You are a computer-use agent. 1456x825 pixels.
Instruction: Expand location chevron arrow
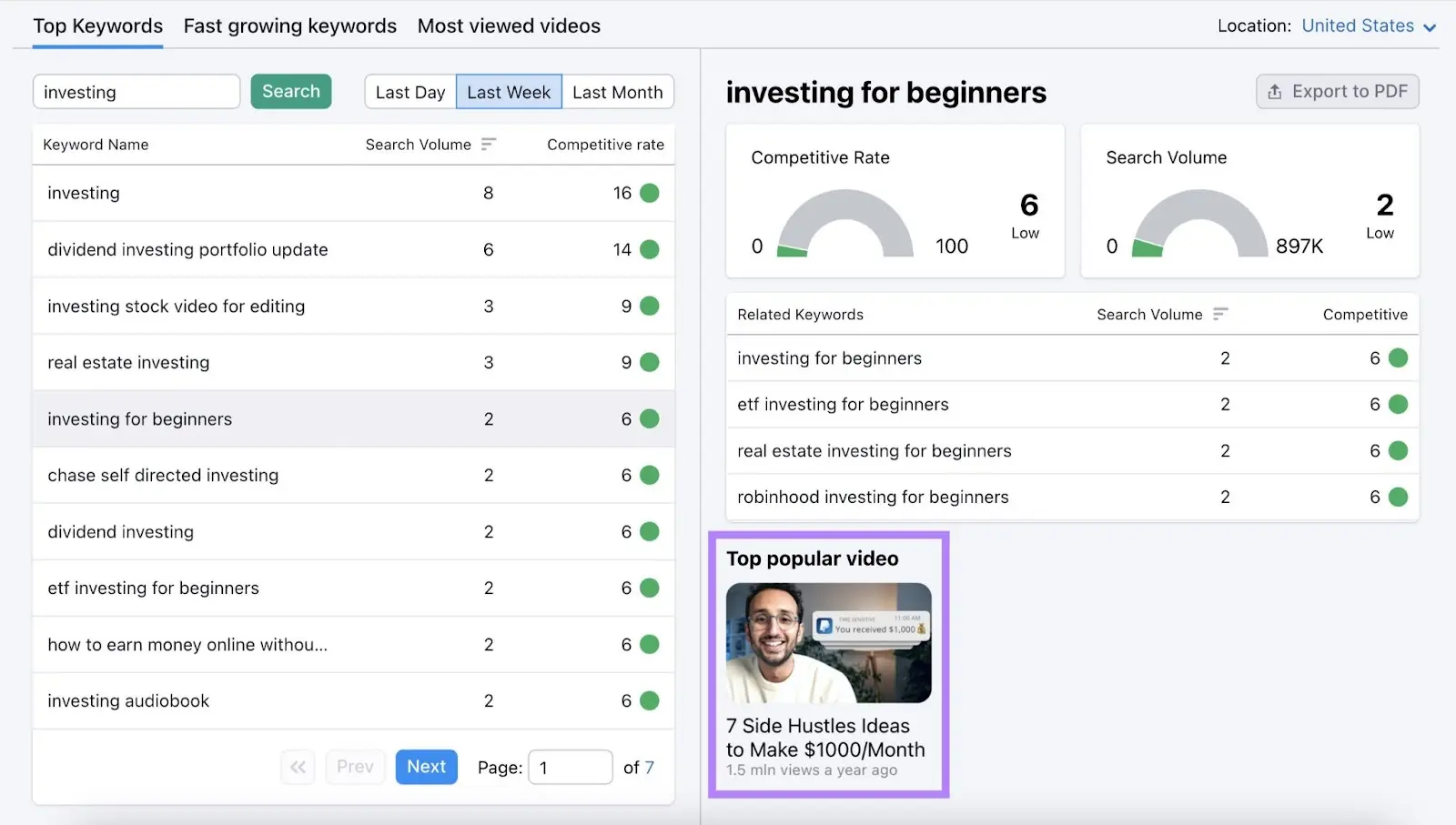(1430, 28)
